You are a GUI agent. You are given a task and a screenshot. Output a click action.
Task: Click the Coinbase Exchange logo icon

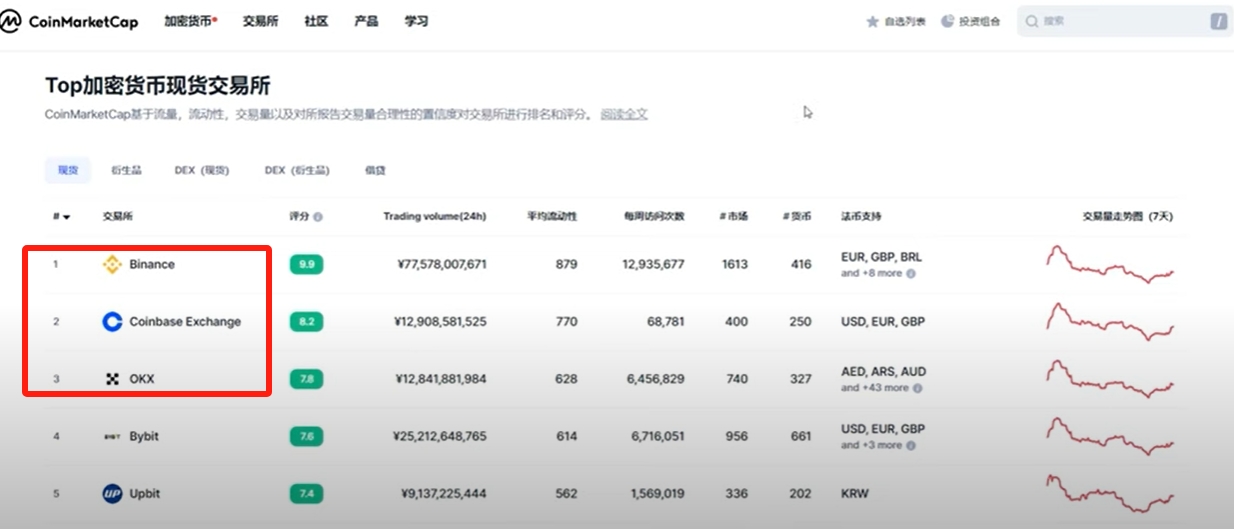[x=113, y=322]
